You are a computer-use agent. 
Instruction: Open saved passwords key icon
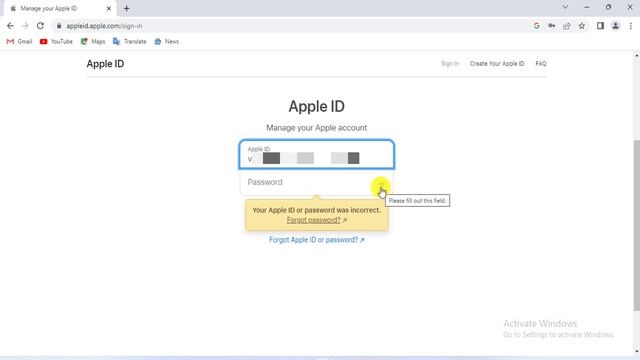point(551,26)
